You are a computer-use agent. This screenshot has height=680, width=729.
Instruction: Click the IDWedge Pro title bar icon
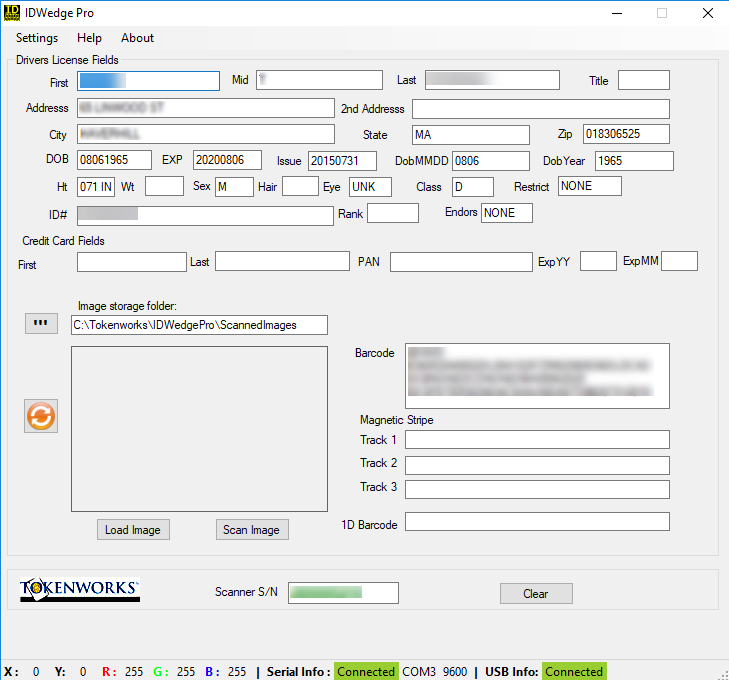click(x=12, y=13)
